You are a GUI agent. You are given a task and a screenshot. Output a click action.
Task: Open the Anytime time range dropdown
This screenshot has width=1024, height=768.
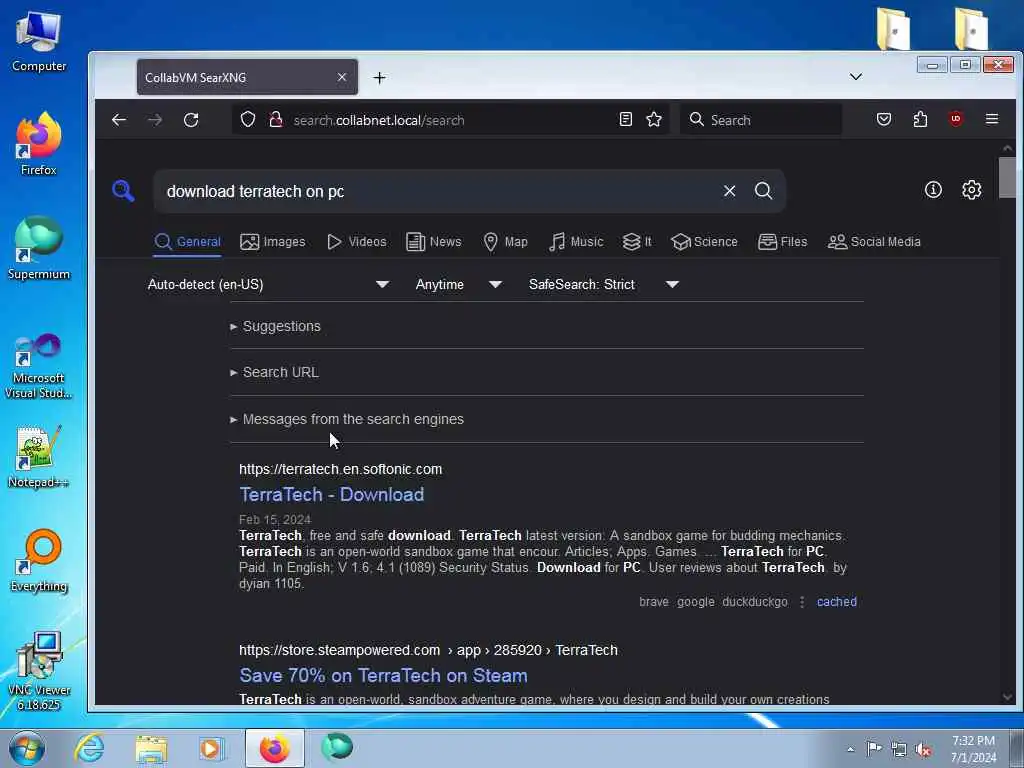point(458,284)
